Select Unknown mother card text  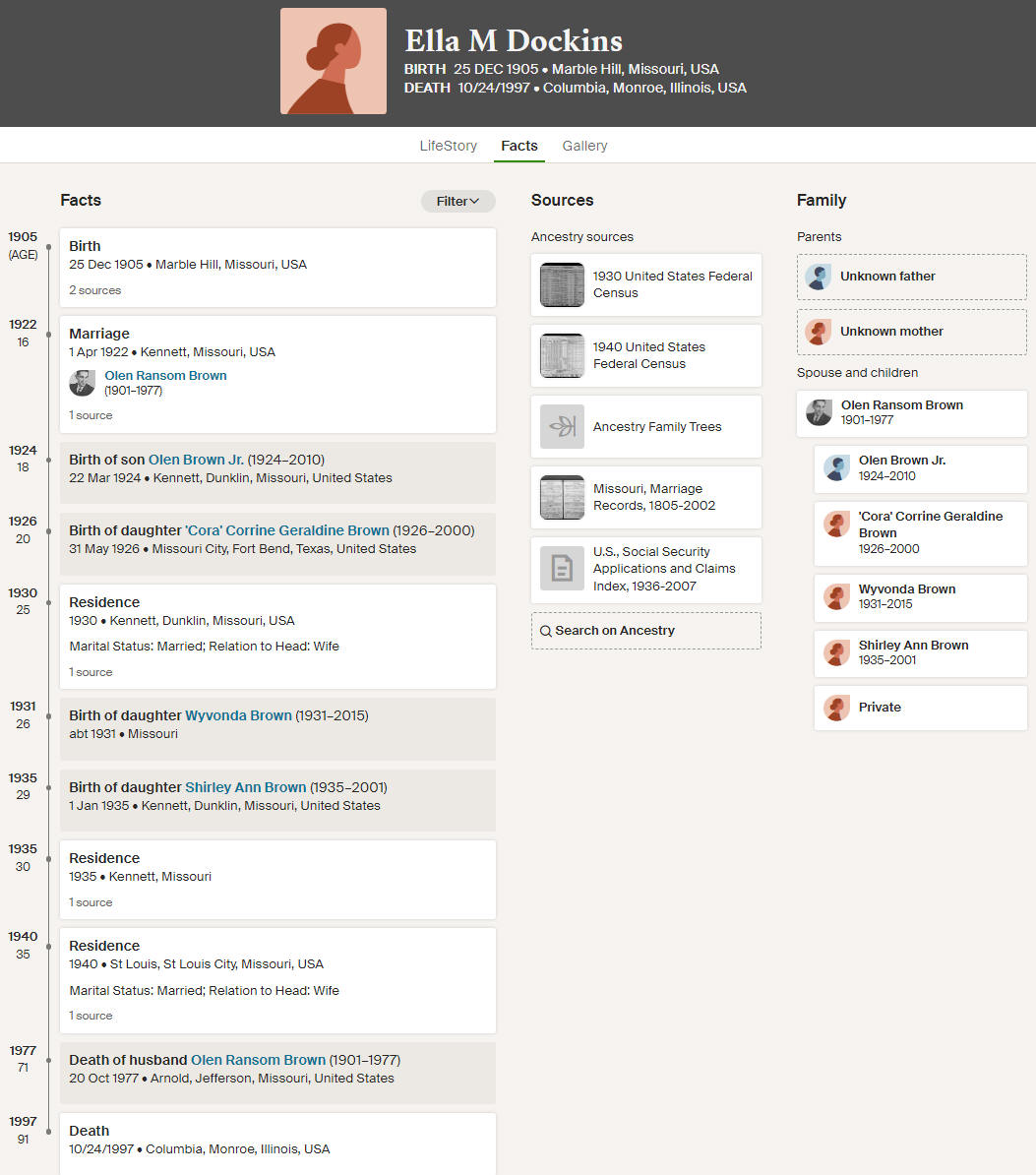(891, 332)
